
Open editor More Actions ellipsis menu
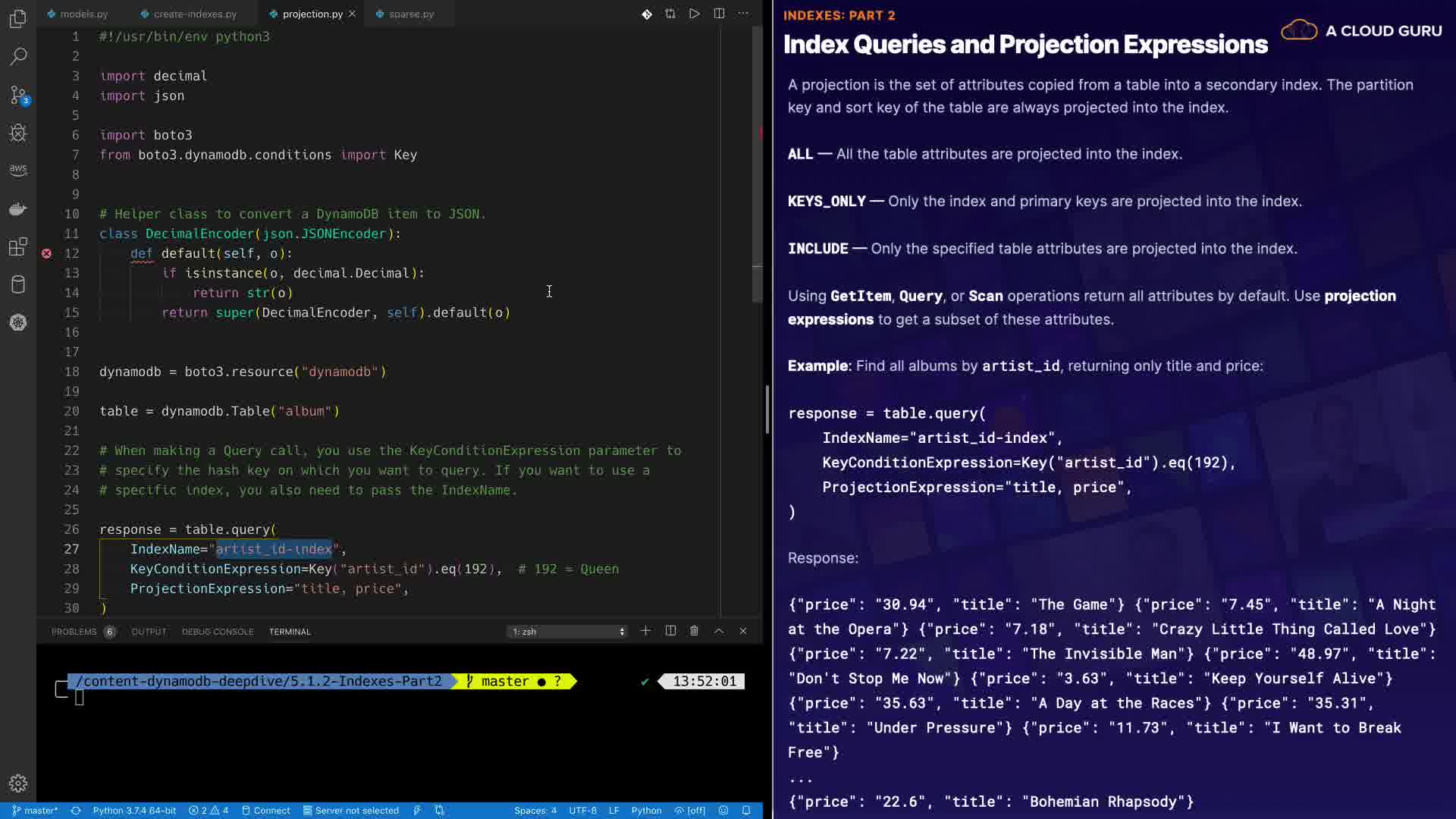743,14
